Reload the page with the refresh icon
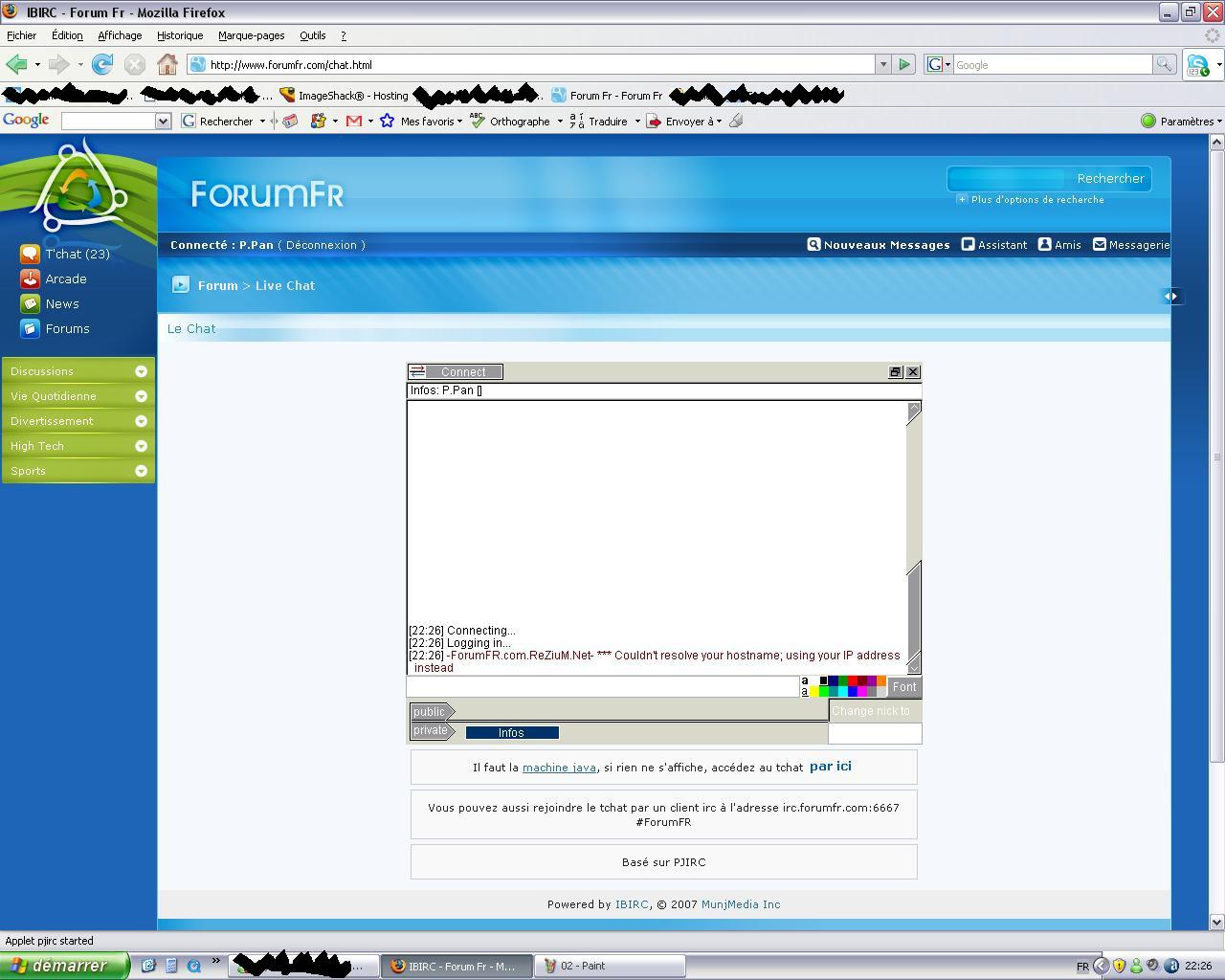The image size is (1225, 980). pos(102,64)
